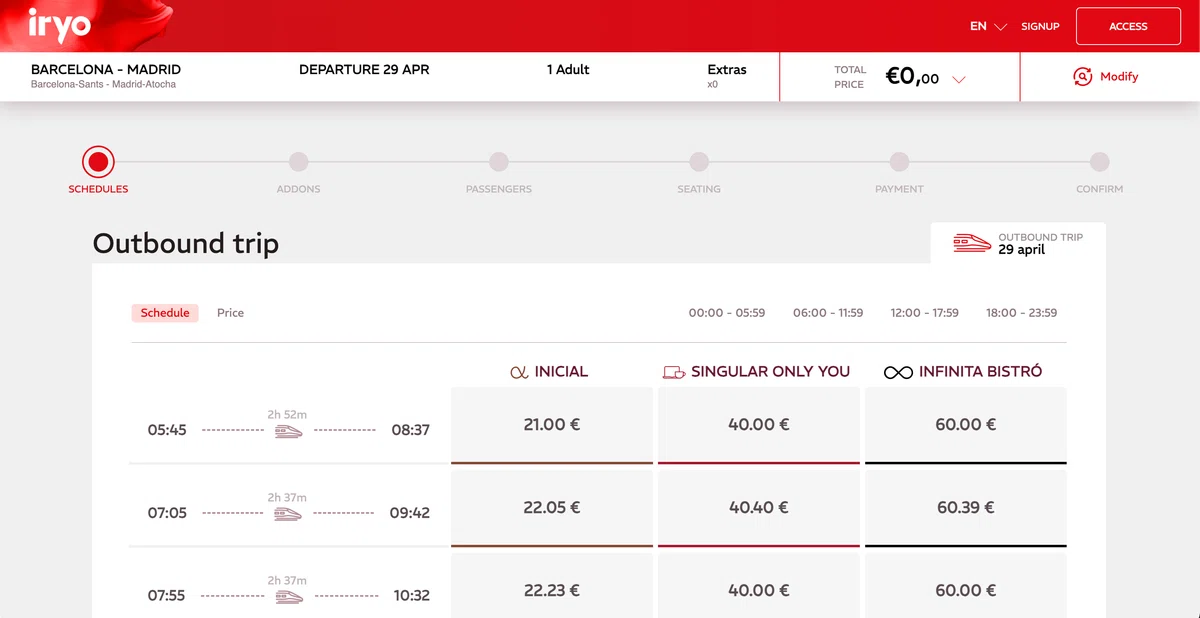Select the Confirm step circle
The image size is (1200, 618).
pyautogui.click(x=1100, y=161)
